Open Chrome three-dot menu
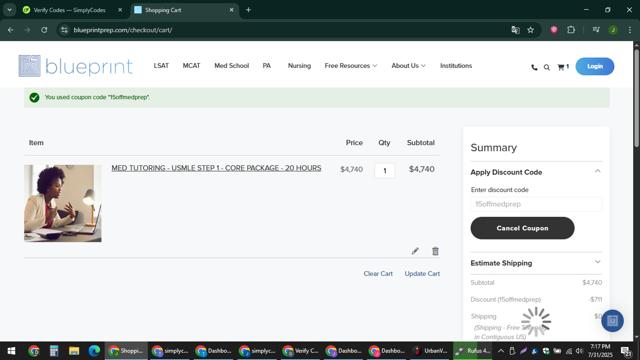 click(x=630, y=30)
